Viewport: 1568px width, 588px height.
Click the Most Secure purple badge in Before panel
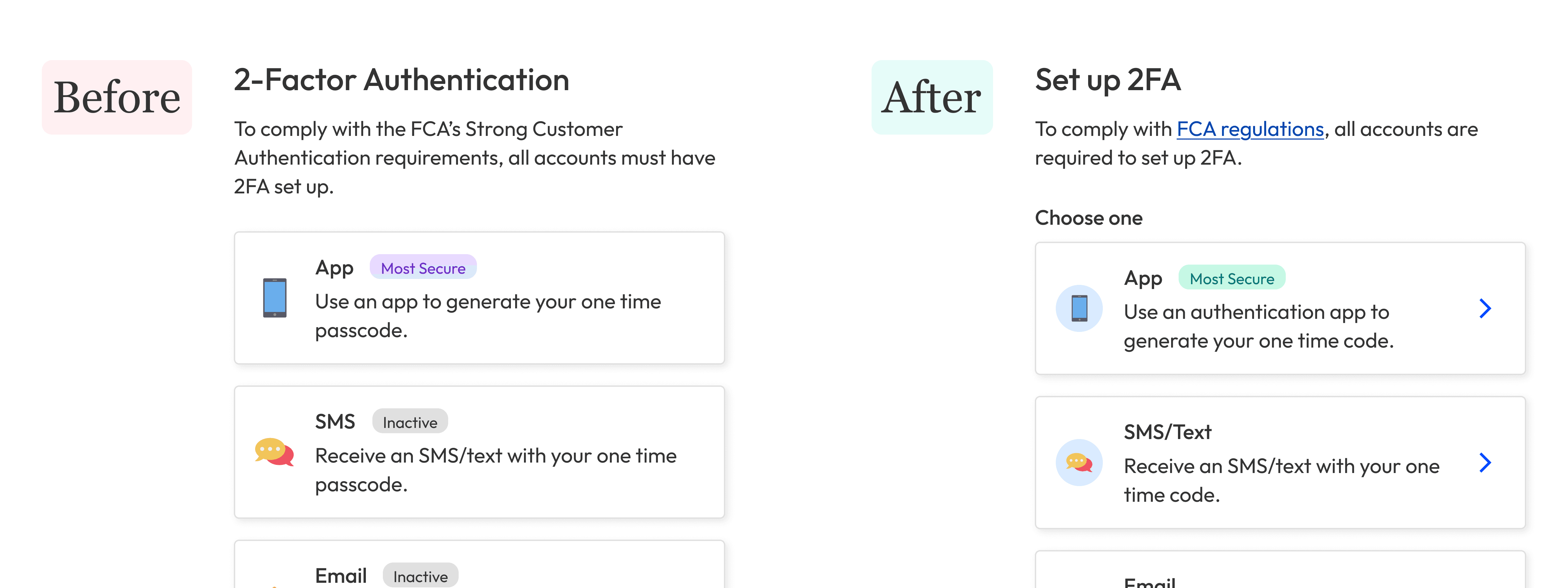423,267
